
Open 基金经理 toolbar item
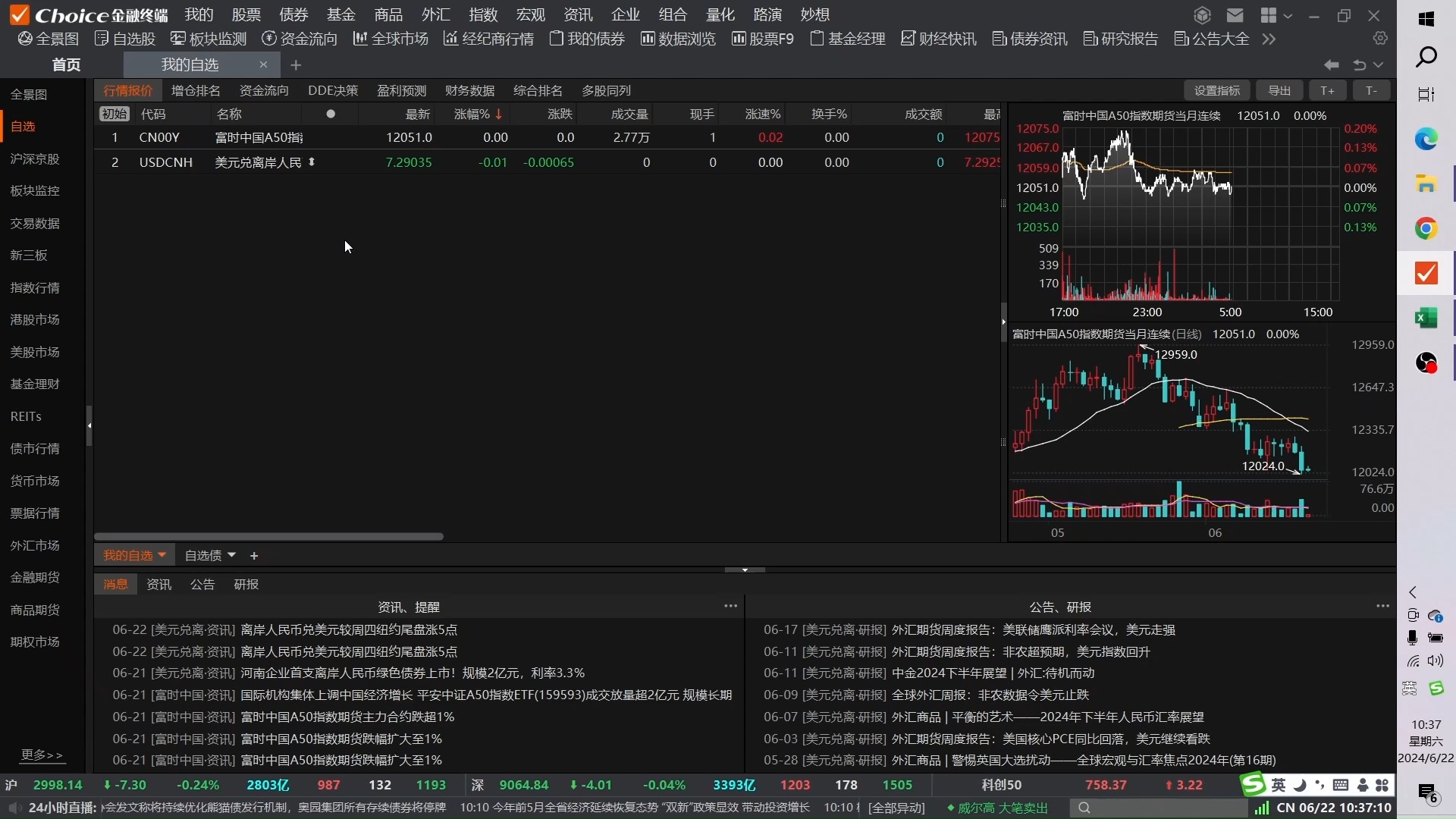pyautogui.click(x=848, y=39)
